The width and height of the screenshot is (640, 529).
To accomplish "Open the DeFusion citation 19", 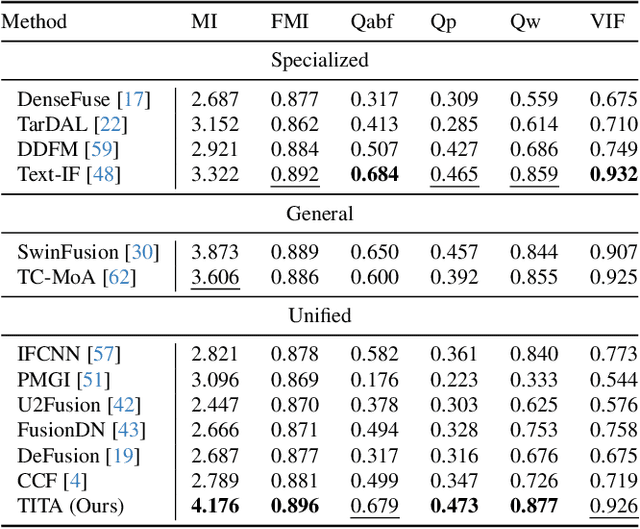I will coord(123,456).
